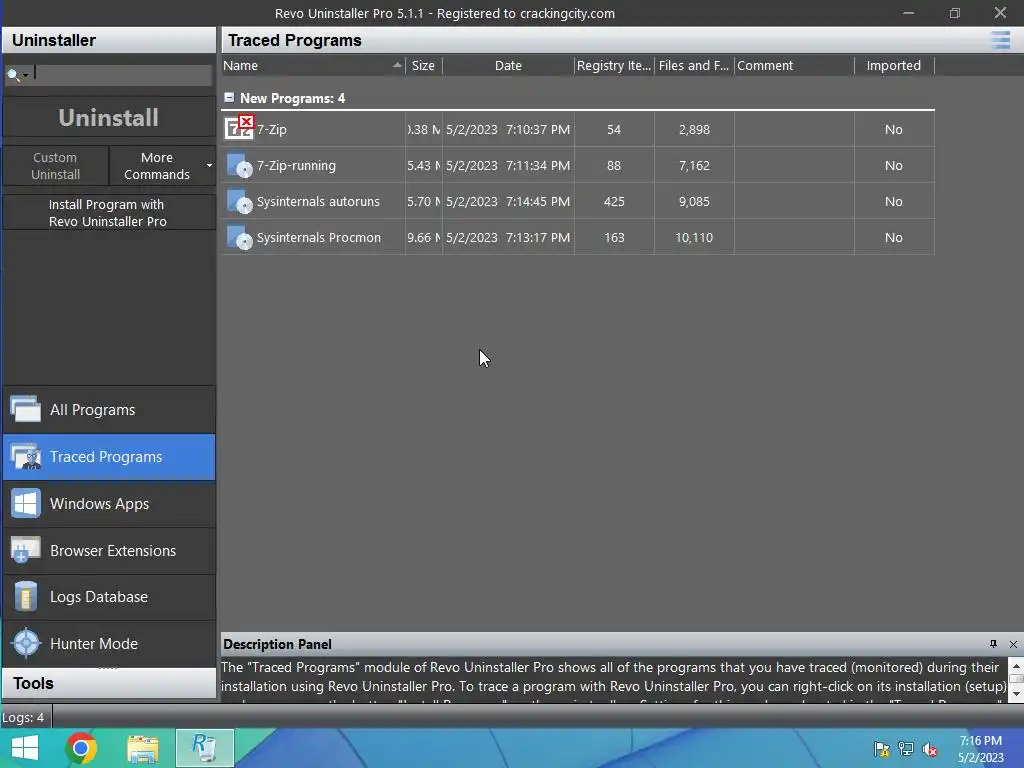Expand the Tools section header
The height and width of the screenshot is (768, 1024).
[108, 683]
